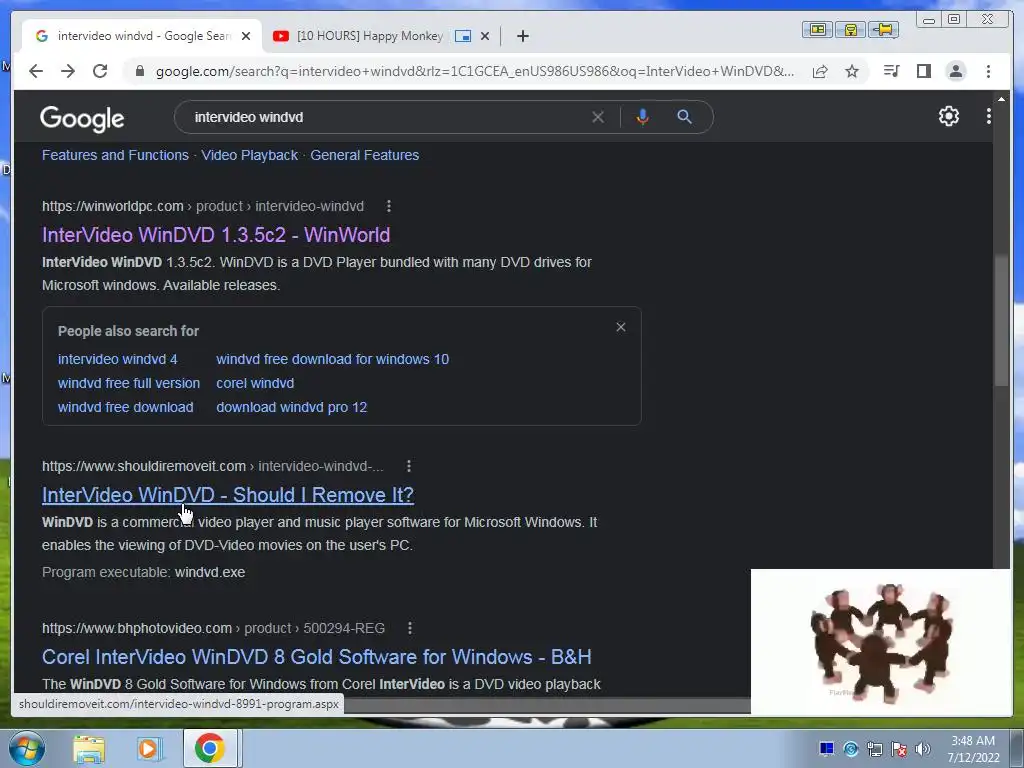This screenshot has height=768, width=1024.
Task: Clear the search box with the X
Action: pyautogui.click(x=598, y=117)
